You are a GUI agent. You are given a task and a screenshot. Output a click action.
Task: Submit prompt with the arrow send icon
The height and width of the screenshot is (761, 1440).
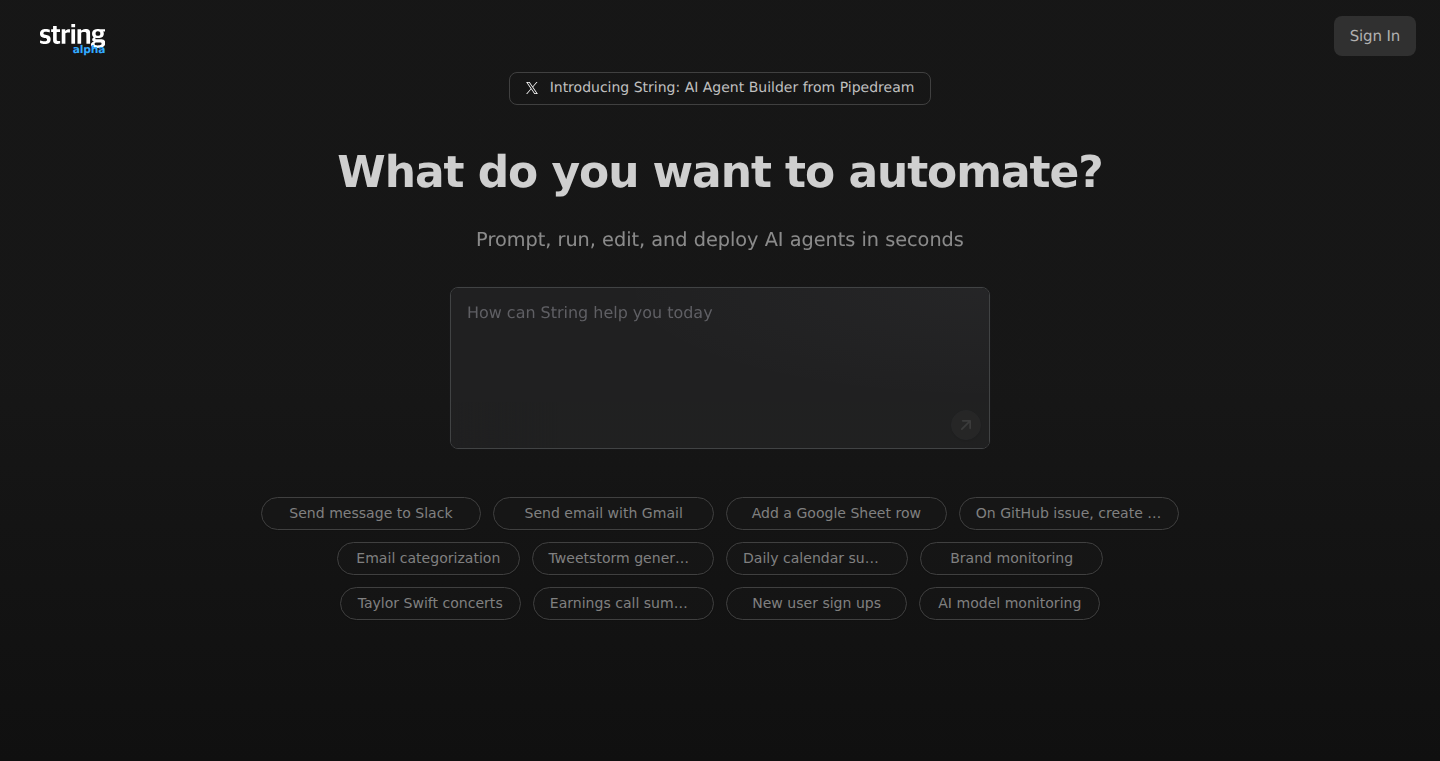point(965,425)
